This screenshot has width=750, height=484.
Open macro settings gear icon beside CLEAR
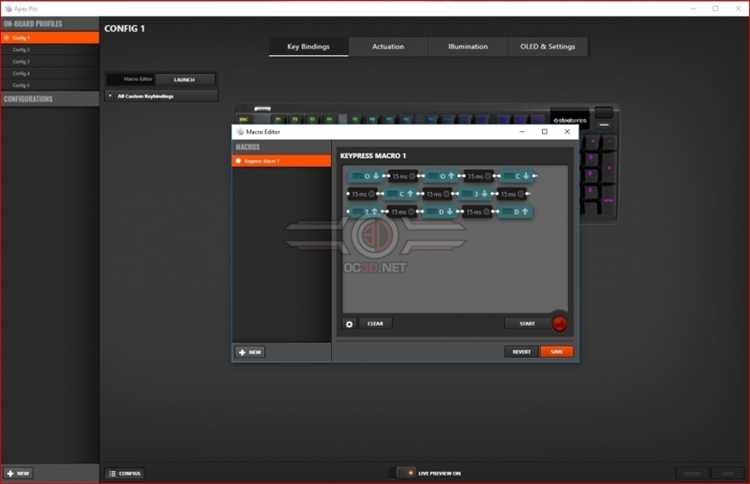click(x=349, y=324)
